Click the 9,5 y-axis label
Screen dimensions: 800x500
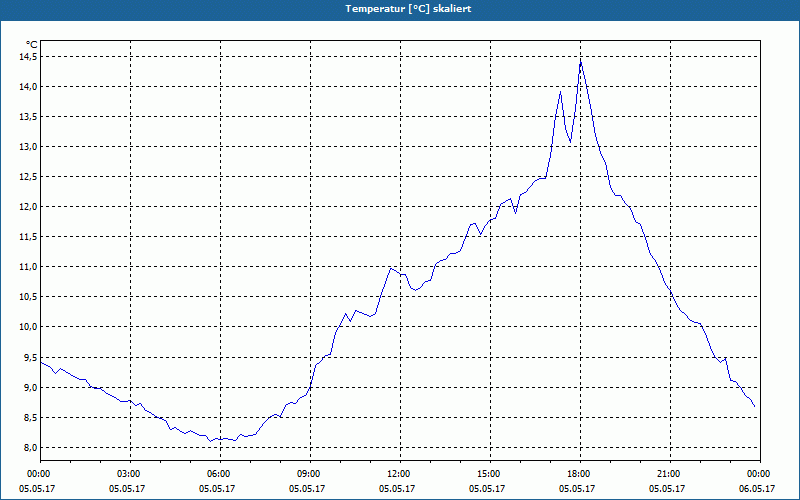(30, 358)
